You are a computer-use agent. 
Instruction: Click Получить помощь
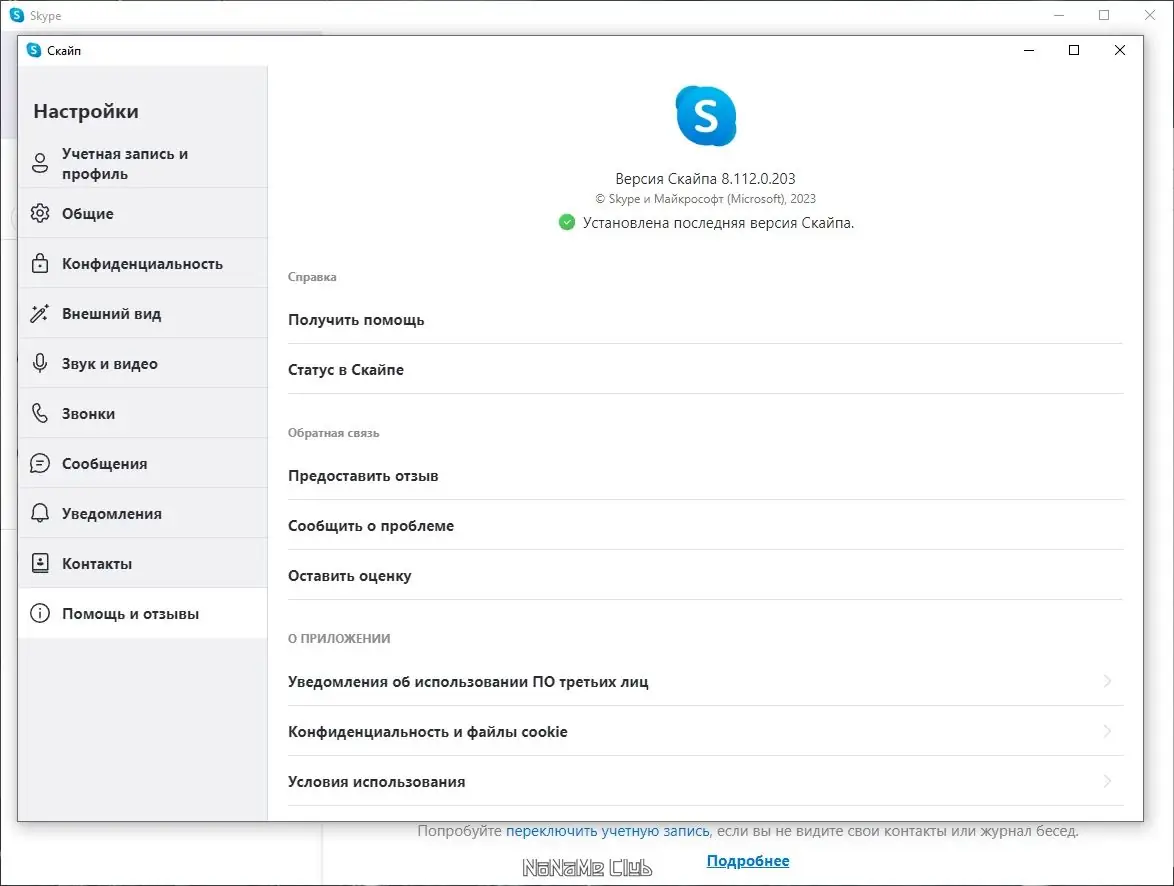(x=705, y=320)
